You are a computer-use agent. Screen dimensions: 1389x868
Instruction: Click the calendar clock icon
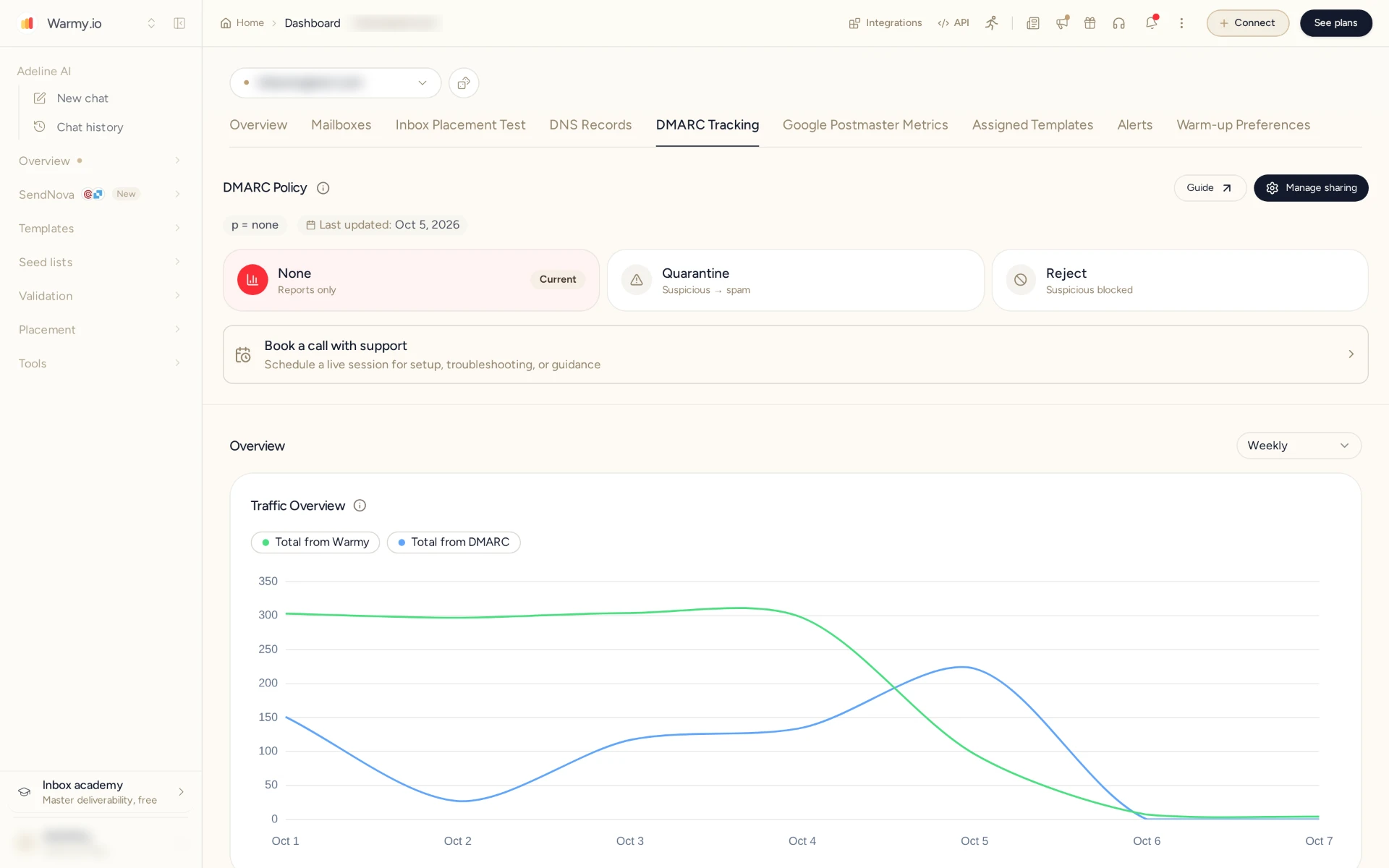click(x=243, y=355)
